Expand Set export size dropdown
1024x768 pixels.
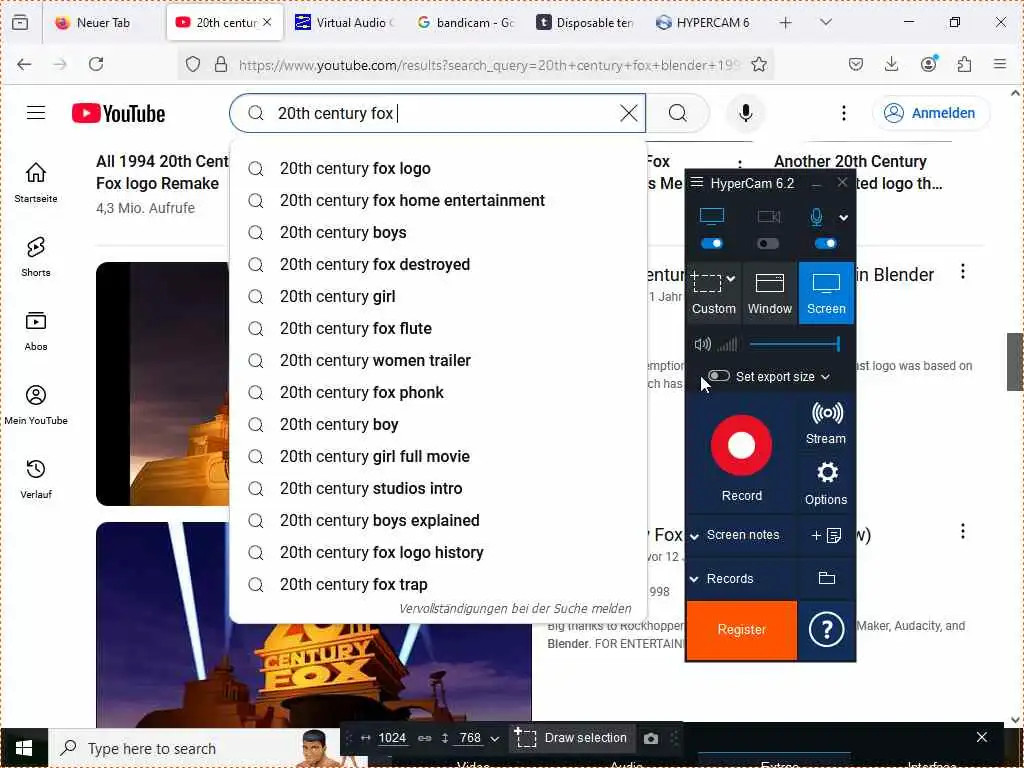825,377
